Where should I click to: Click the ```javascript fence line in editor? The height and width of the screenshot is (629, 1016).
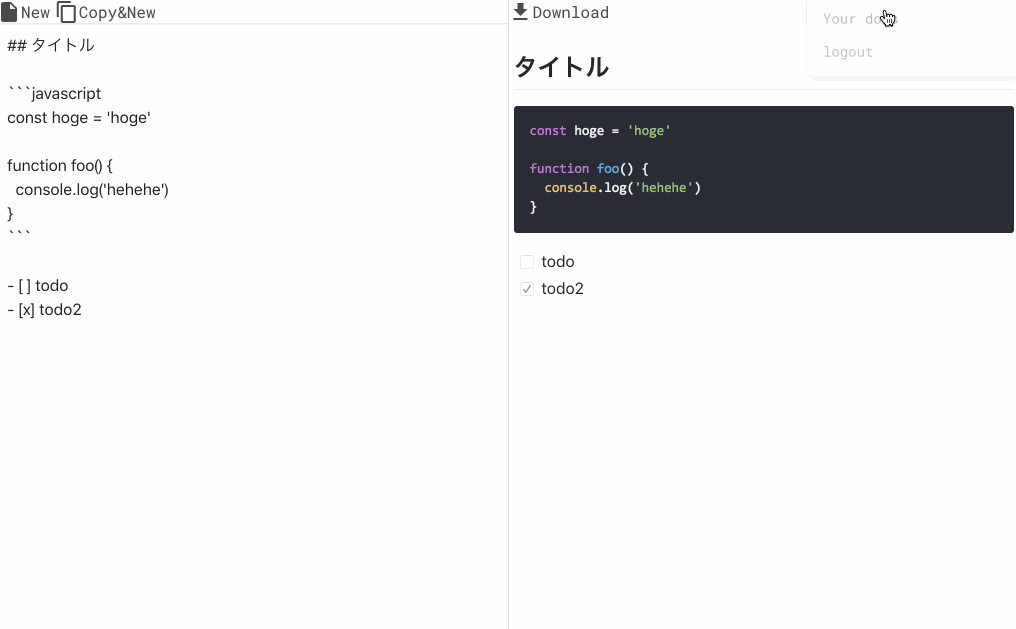tap(54, 93)
